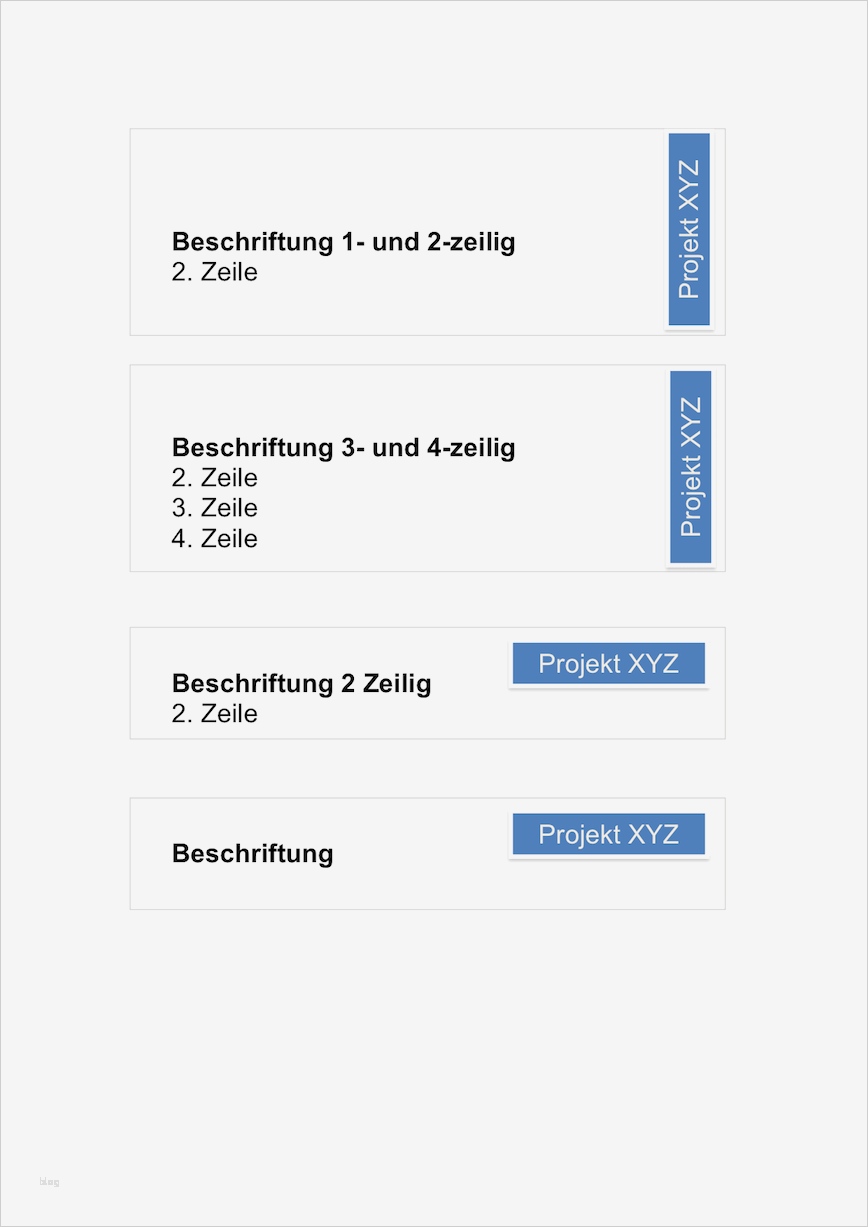Click the "Beschriftung 2 Zeilig" heading
The height and width of the screenshot is (1227, 868).
tap(301, 683)
